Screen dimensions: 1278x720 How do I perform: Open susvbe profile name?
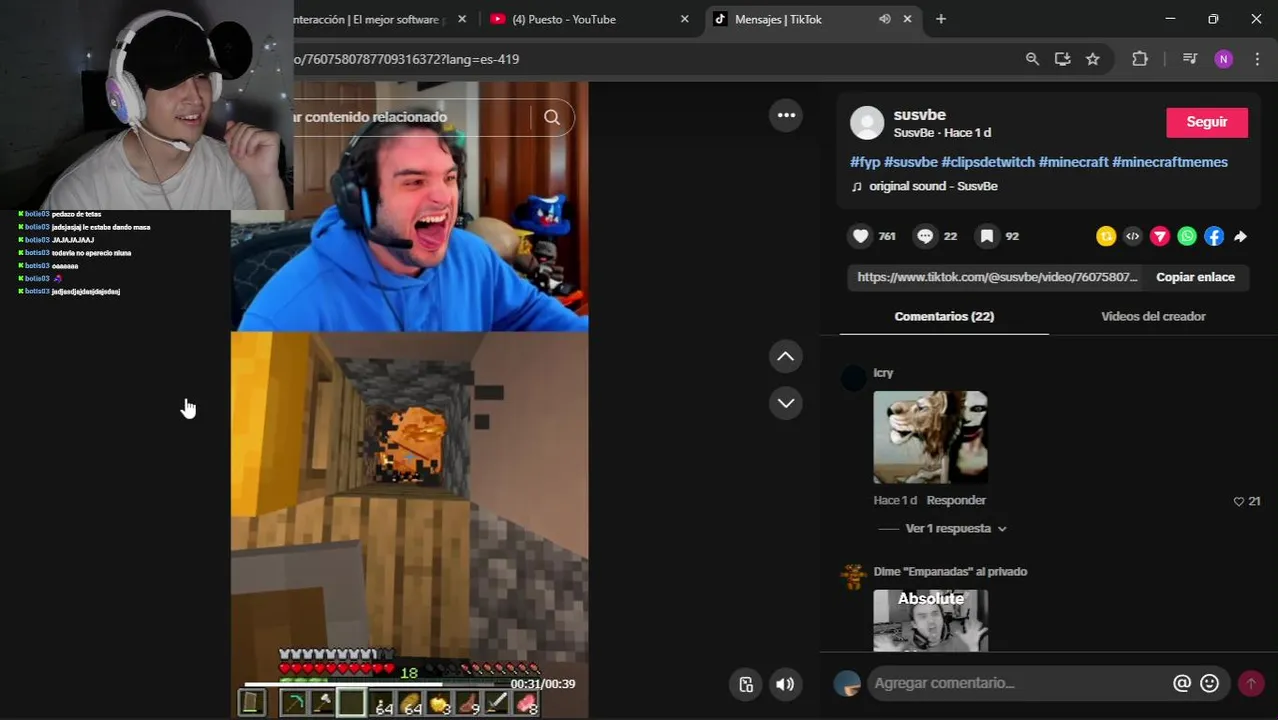[x=919, y=115]
